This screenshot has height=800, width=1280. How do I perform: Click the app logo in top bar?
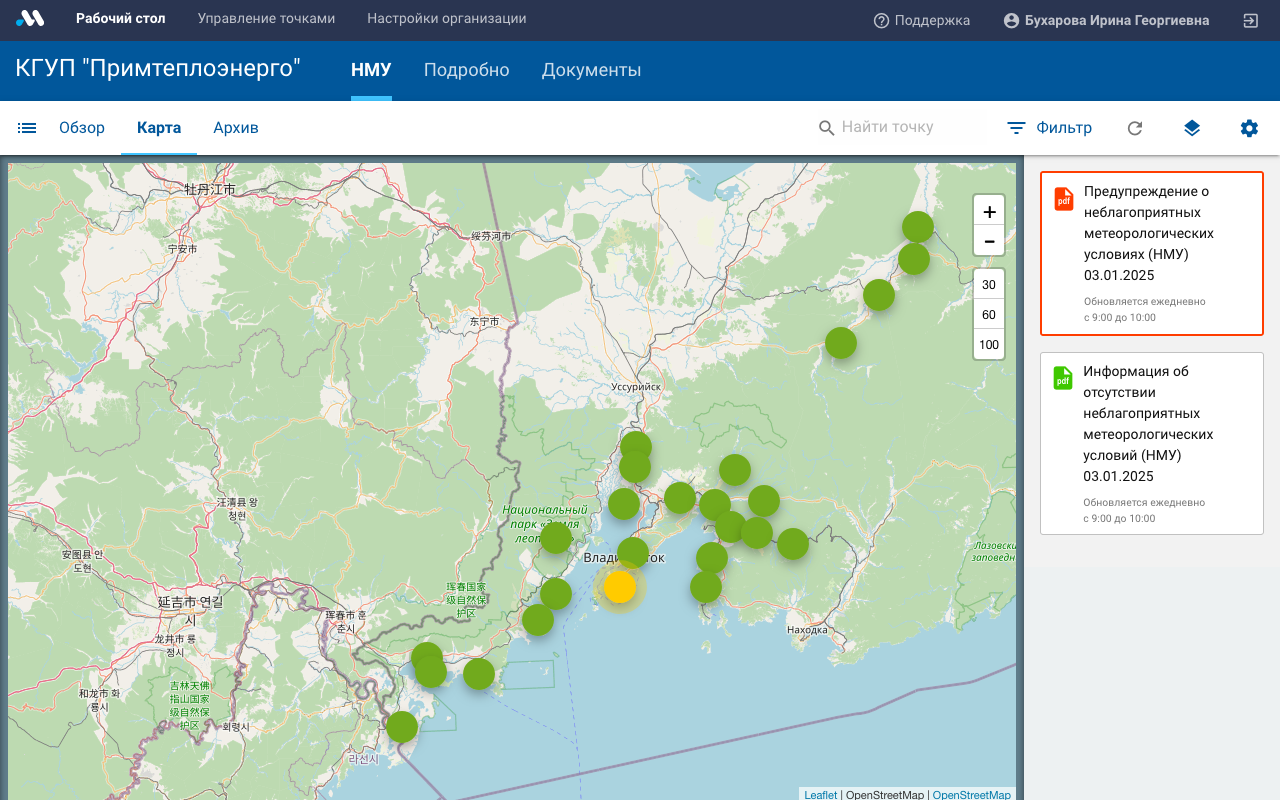click(30, 19)
